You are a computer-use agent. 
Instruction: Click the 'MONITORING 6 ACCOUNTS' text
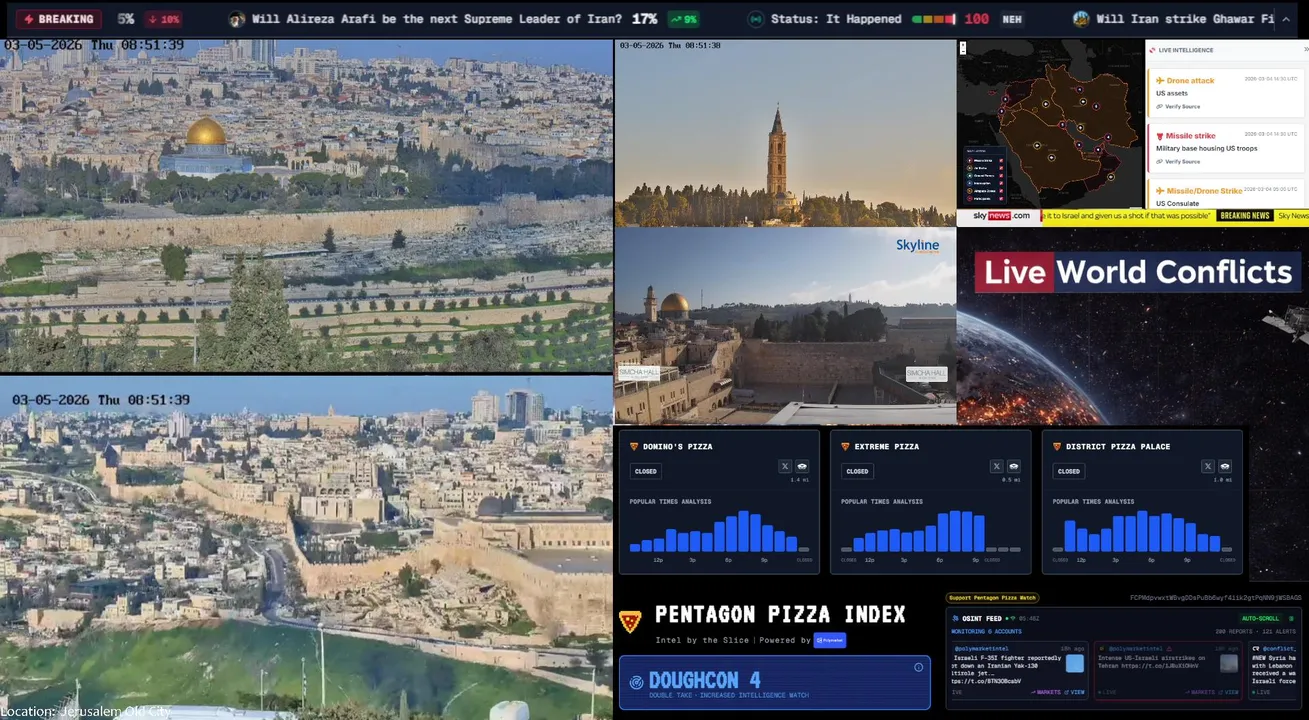point(987,631)
